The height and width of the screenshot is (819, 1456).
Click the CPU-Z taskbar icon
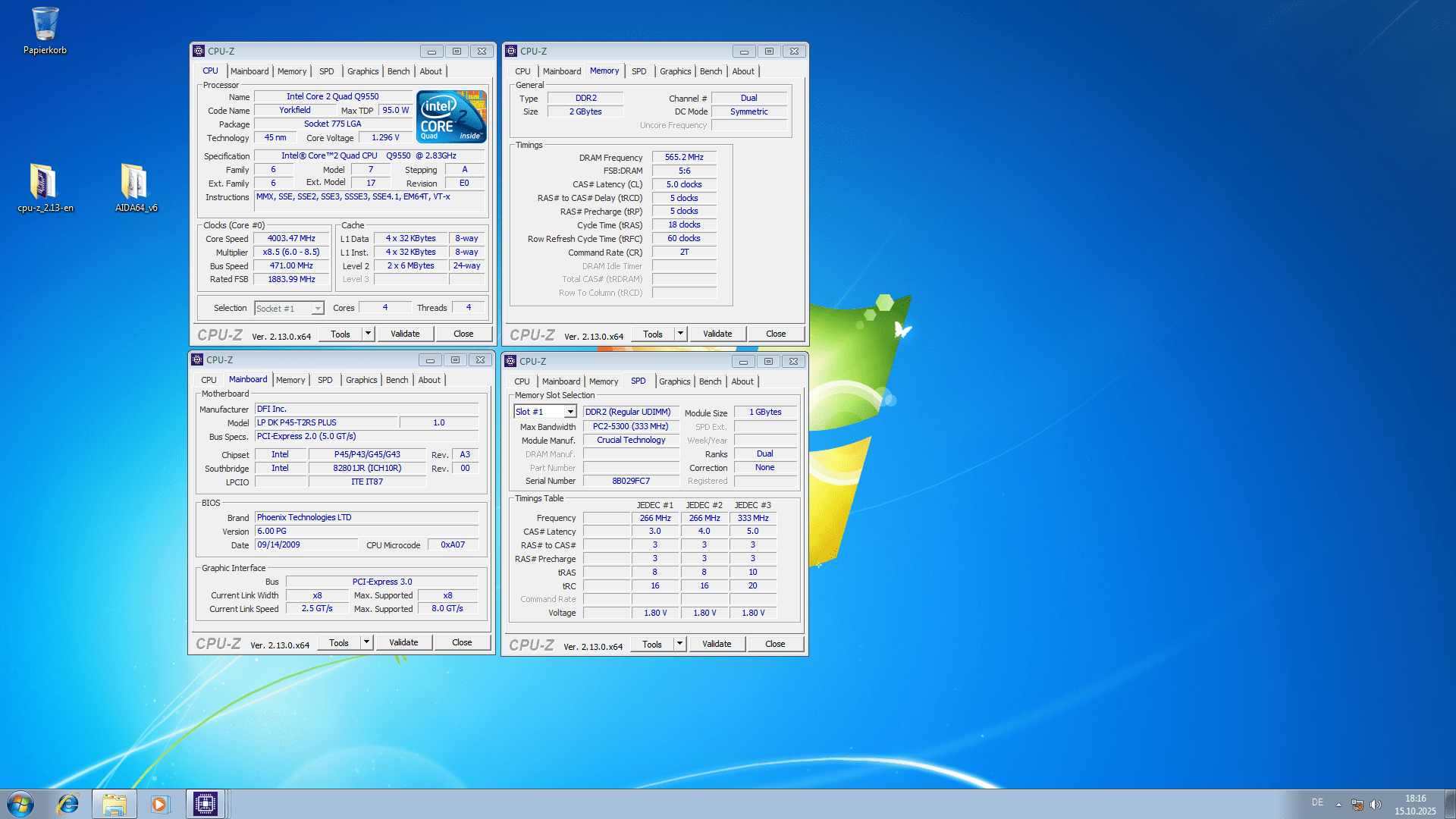pyautogui.click(x=206, y=804)
